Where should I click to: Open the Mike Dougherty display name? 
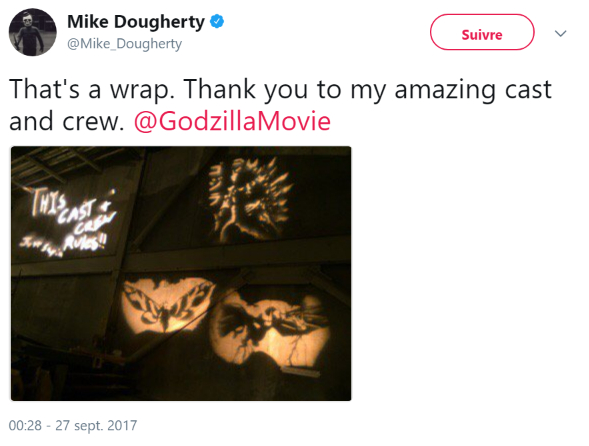[136, 22]
